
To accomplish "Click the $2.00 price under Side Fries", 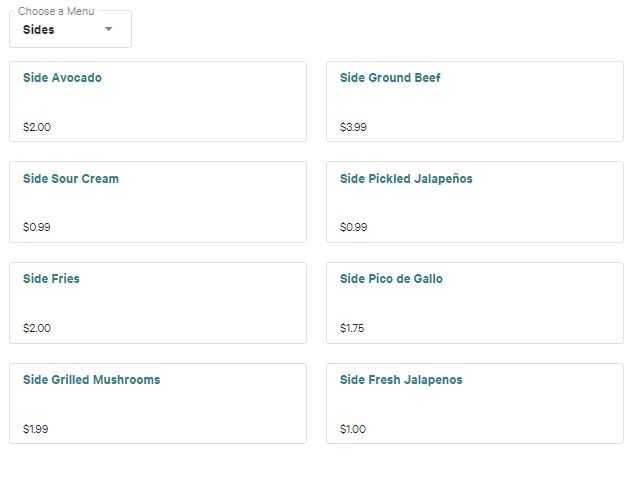I will [x=37, y=328].
